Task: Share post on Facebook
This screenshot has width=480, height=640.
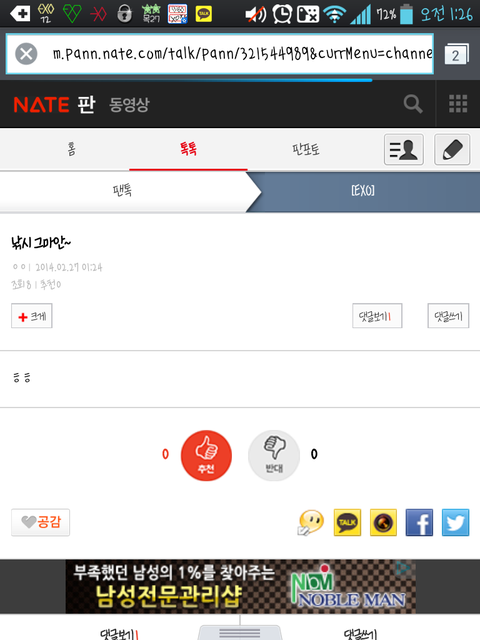Action: pyautogui.click(x=419, y=522)
